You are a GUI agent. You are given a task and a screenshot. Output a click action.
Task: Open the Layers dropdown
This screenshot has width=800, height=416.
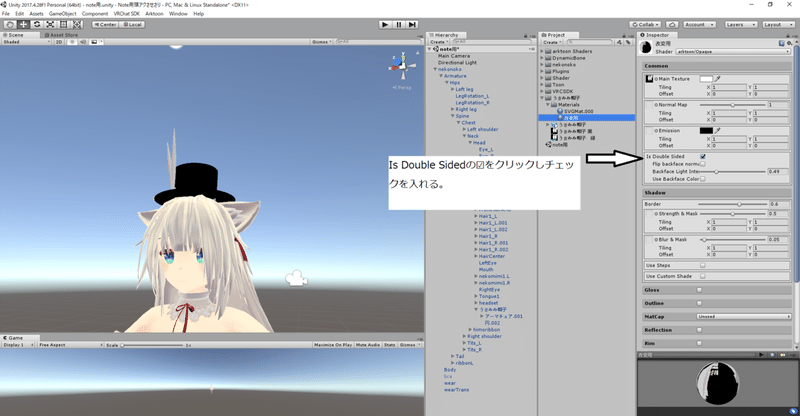point(739,25)
